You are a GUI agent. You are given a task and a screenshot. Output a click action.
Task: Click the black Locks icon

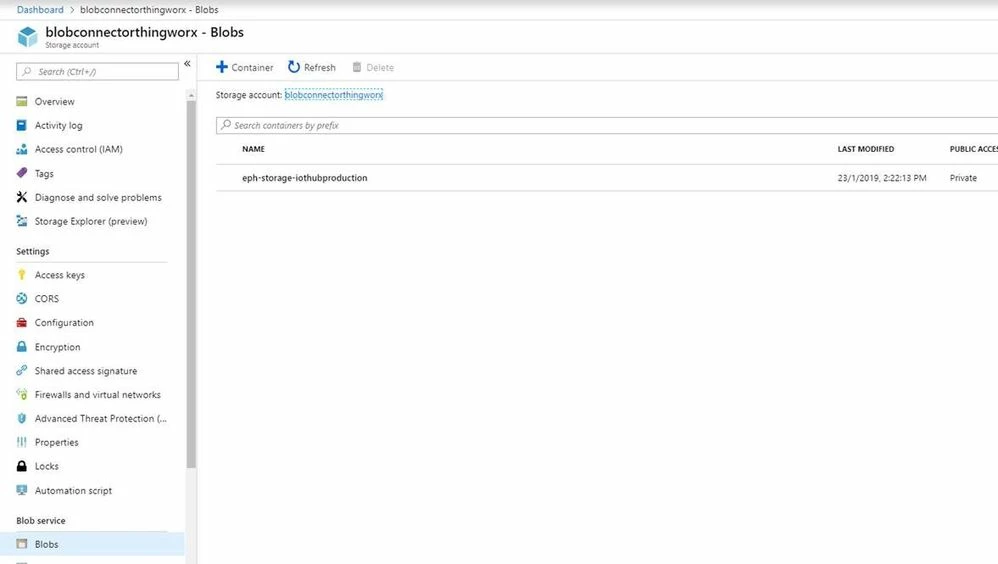click(22, 466)
